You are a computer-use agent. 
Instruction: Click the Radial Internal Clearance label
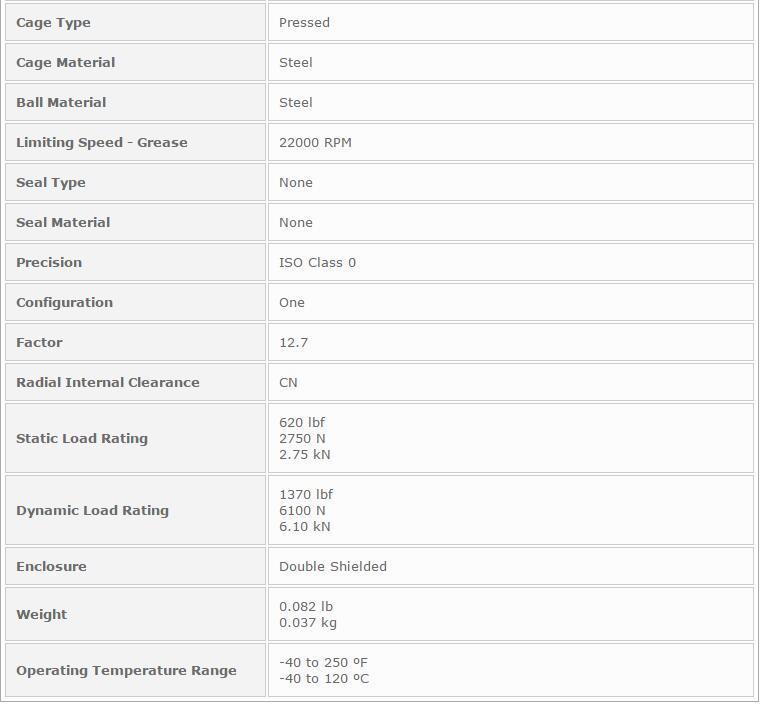[108, 382]
